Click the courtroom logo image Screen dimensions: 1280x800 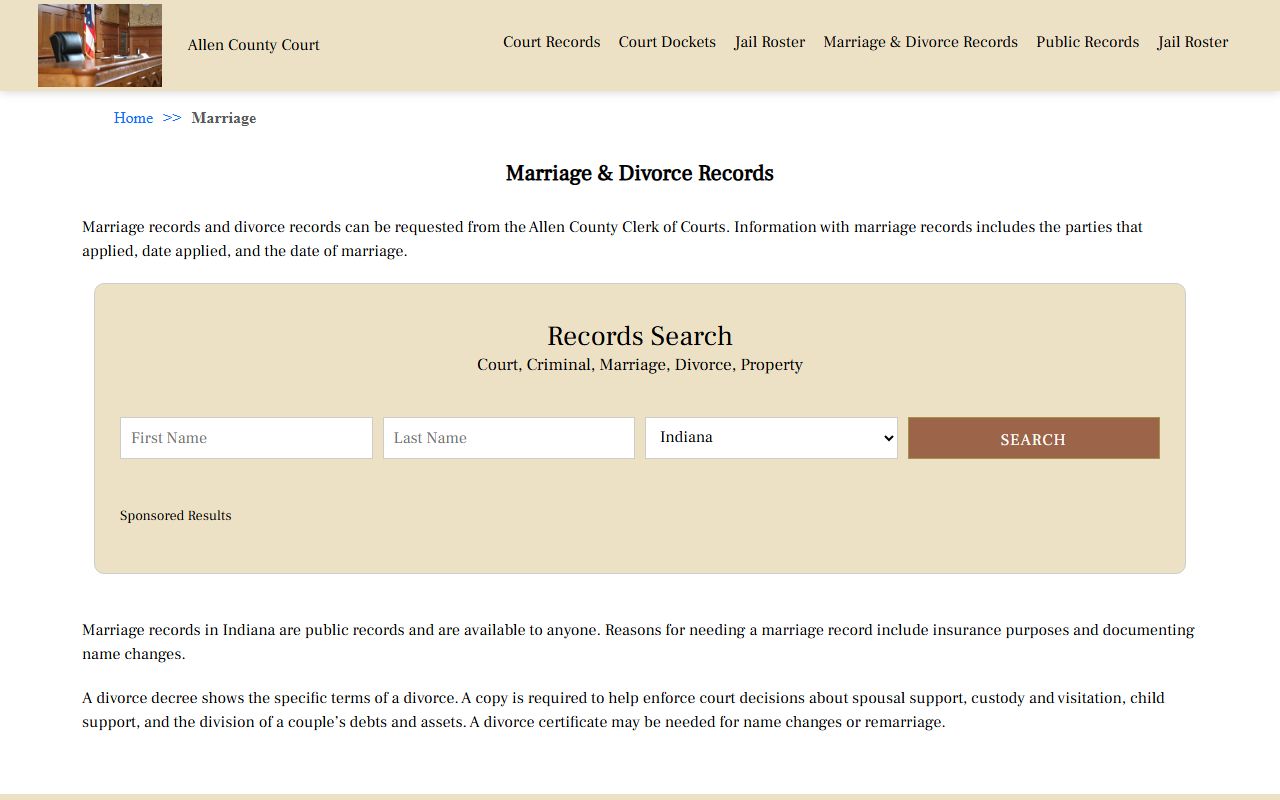point(100,45)
